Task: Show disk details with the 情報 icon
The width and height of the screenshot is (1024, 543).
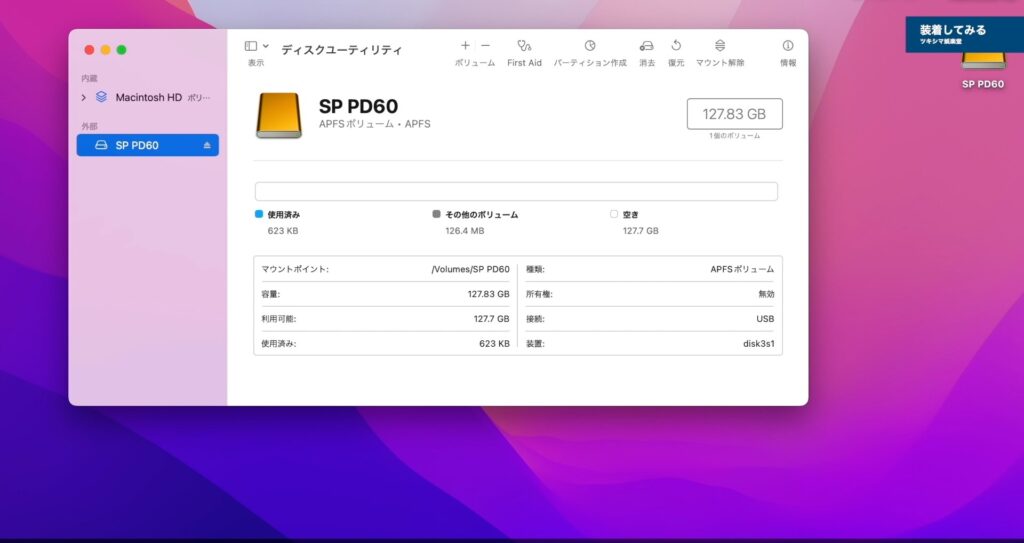Action: [788, 46]
